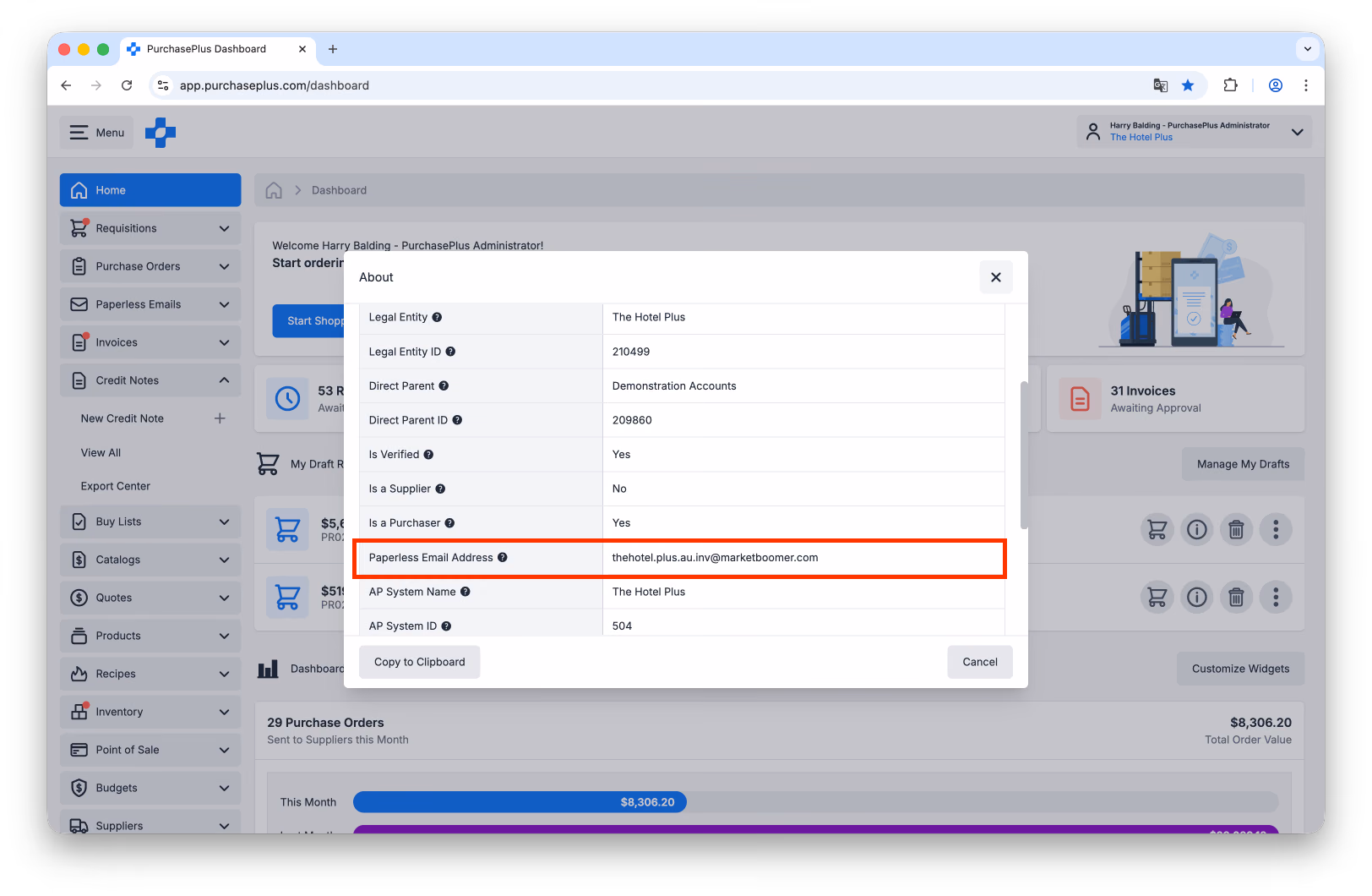Expand Quotes sidebar section
The width and height of the screenshot is (1372, 896).
[150, 598]
